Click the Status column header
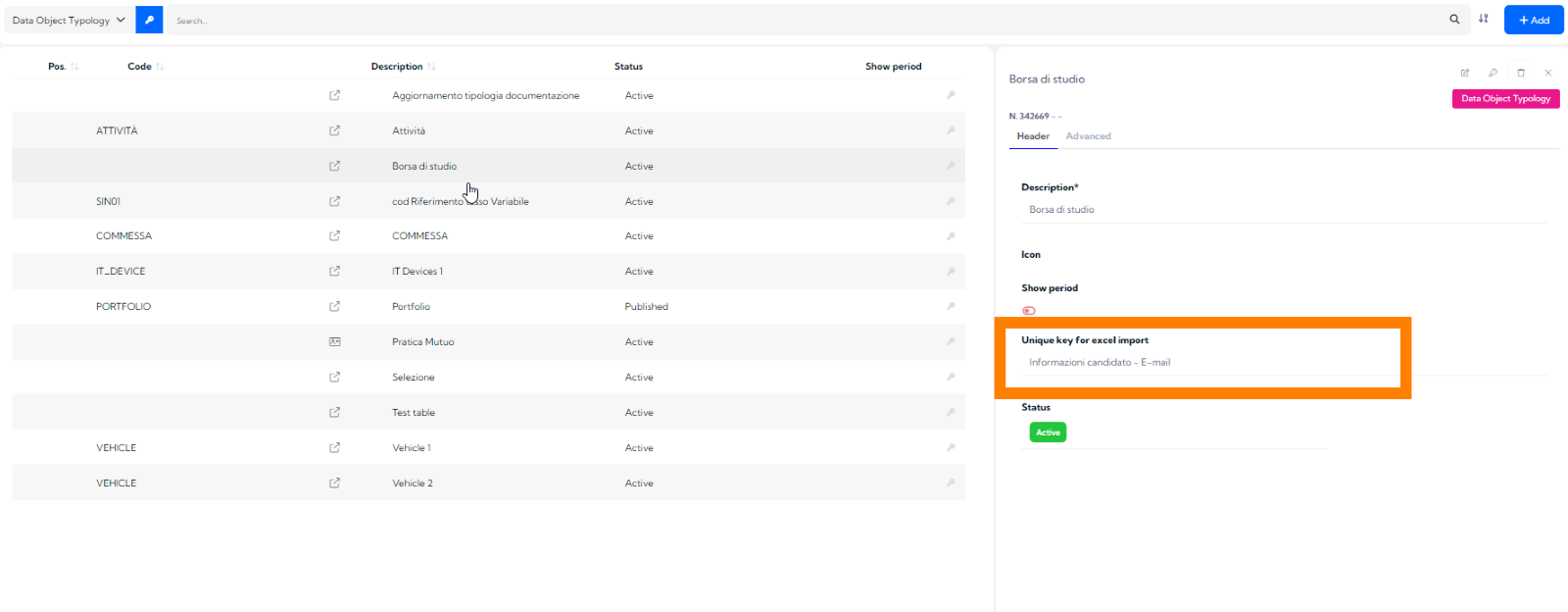Viewport: 1568px width, 612px height. (628, 67)
